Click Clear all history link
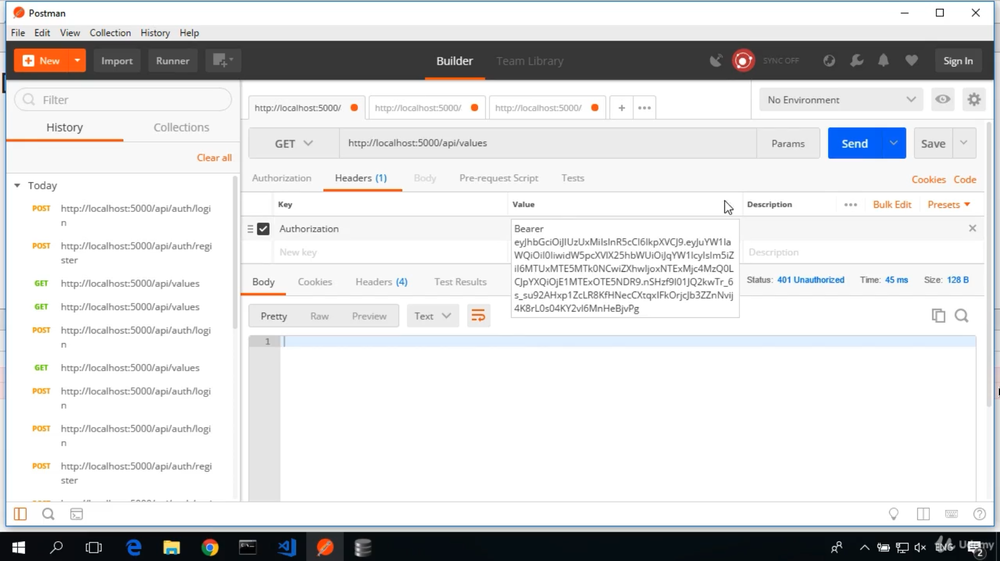Image resolution: width=1000 pixels, height=561 pixels. click(x=214, y=157)
